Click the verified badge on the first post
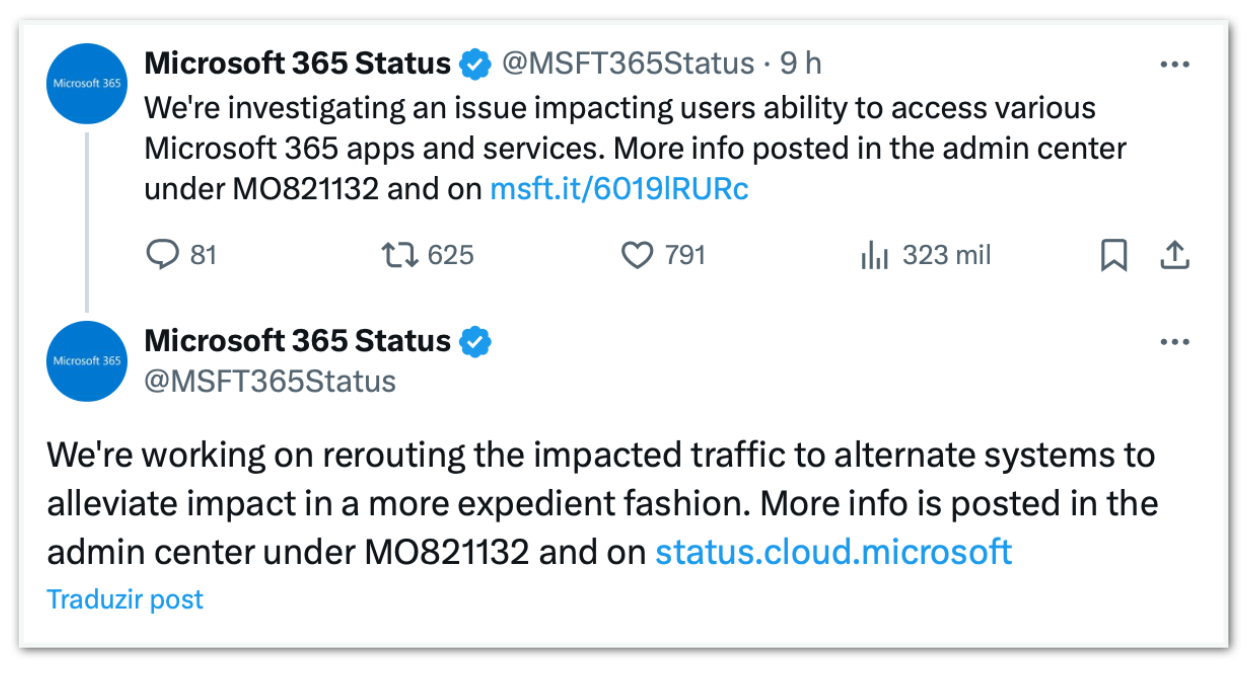Screen dimensions: 1254x674 475,64
